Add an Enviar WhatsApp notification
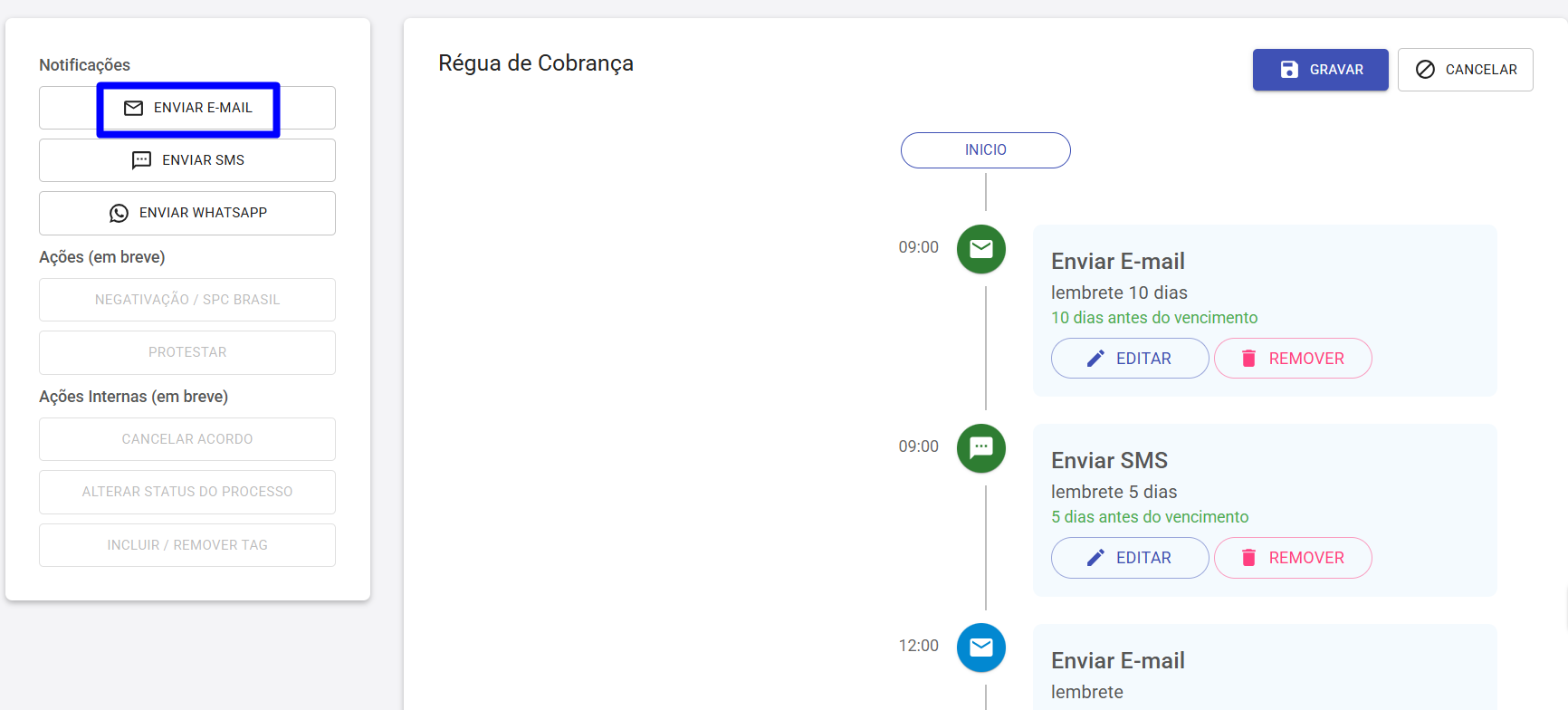 [187, 213]
